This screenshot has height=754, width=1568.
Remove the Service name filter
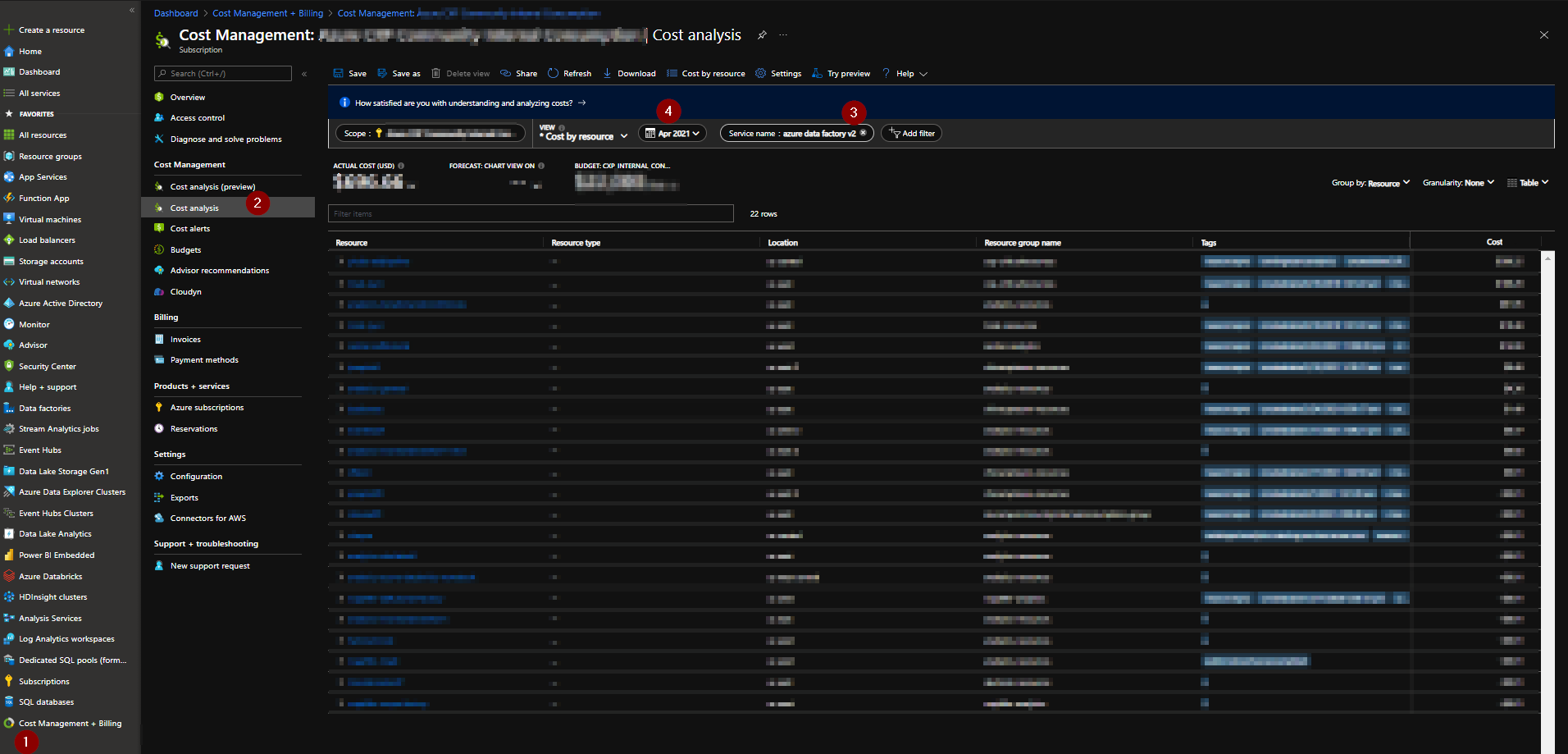click(x=863, y=133)
